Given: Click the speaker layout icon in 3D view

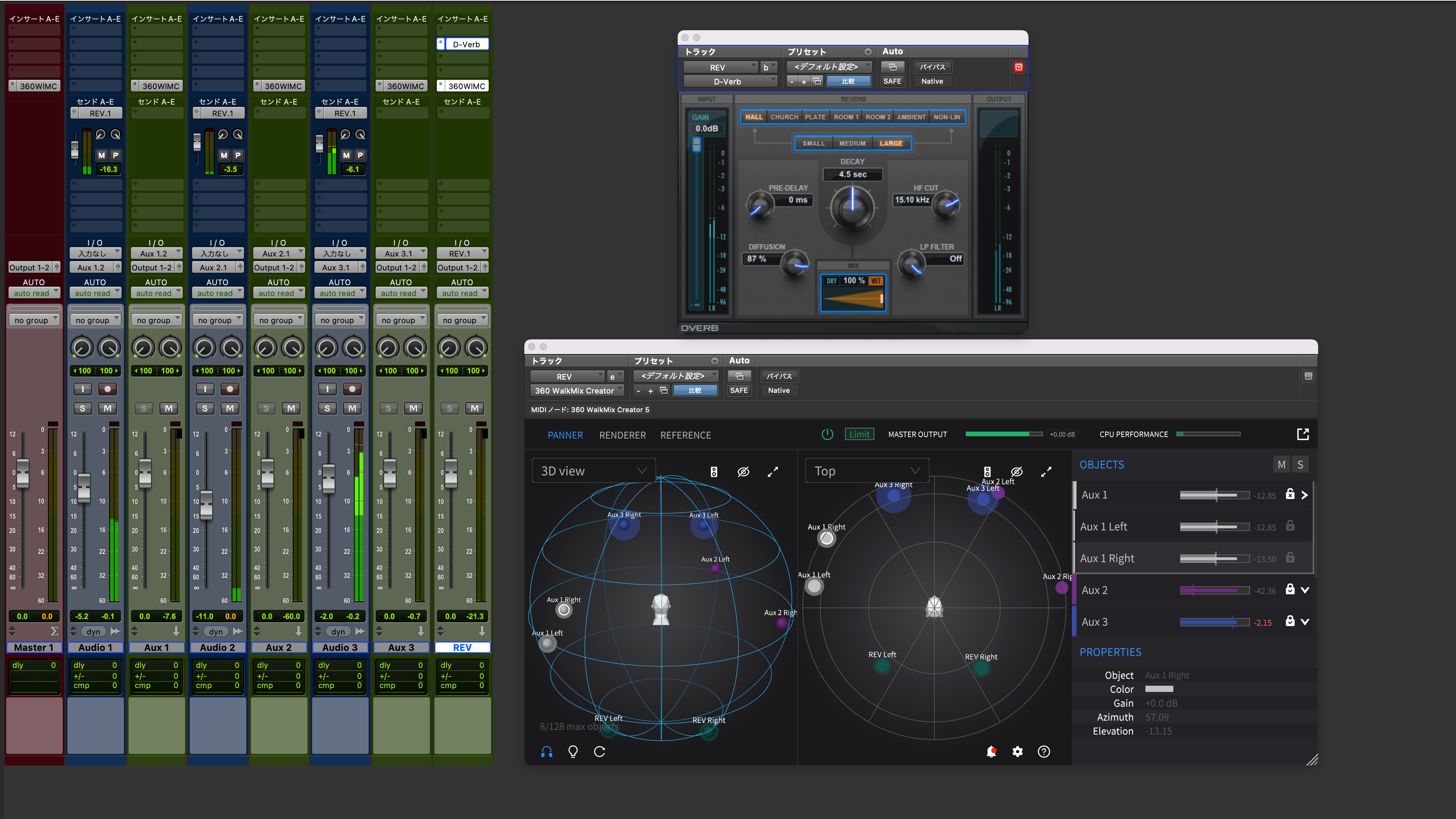Looking at the screenshot, I should coord(714,472).
